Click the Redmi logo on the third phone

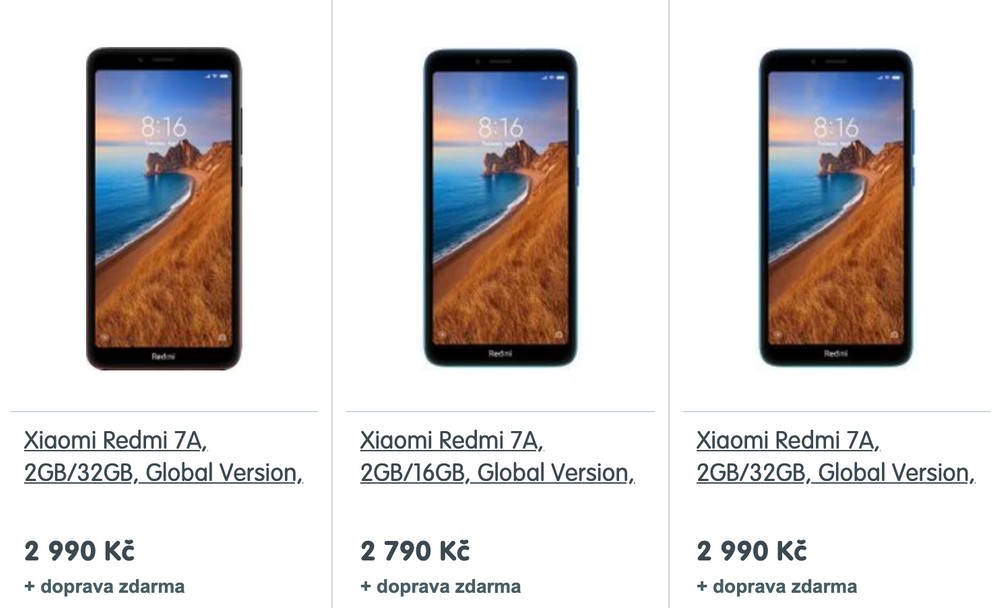[835, 353]
